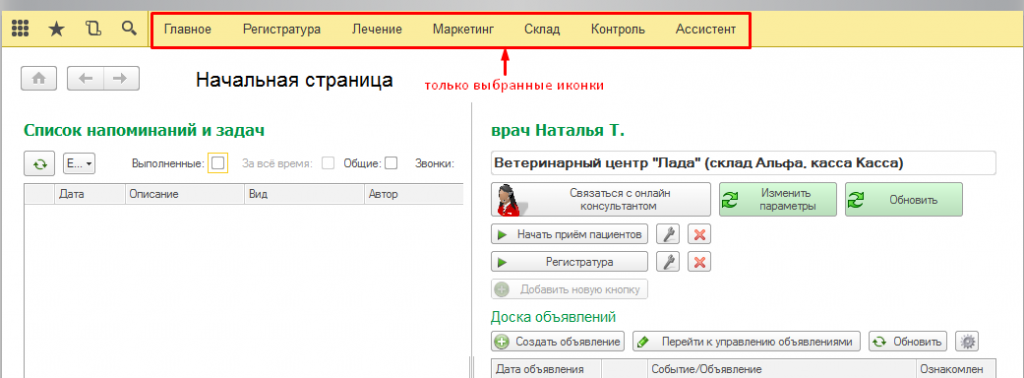This screenshot has height=378, width=1024.
Task: Open bulletin board settings gear icon
Action: coord(967,341)
